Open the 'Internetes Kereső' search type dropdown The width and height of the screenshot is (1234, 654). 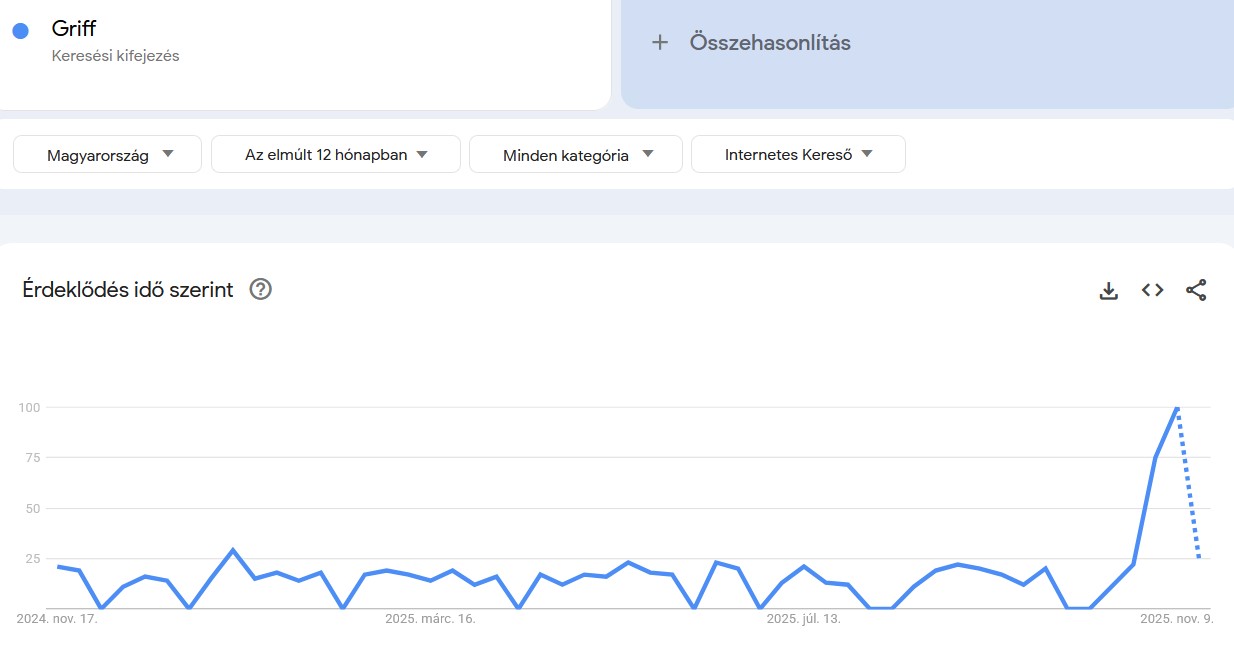pyautogui.click(x=797, y=154)
